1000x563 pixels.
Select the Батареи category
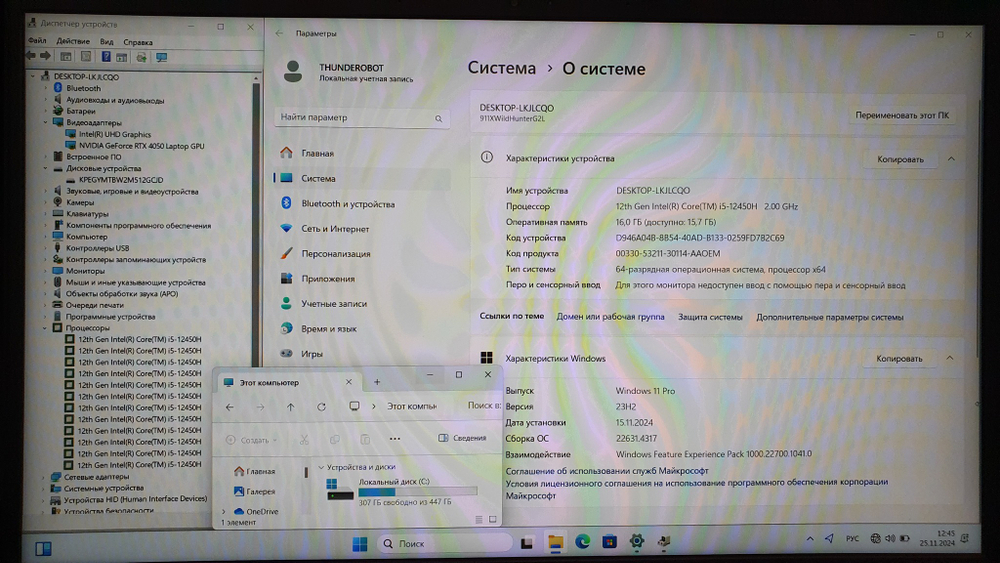click(80, 111)
